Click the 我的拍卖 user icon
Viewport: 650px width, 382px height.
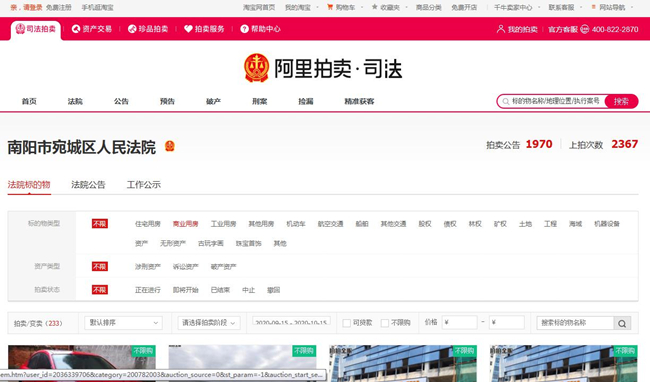point(501,29)
